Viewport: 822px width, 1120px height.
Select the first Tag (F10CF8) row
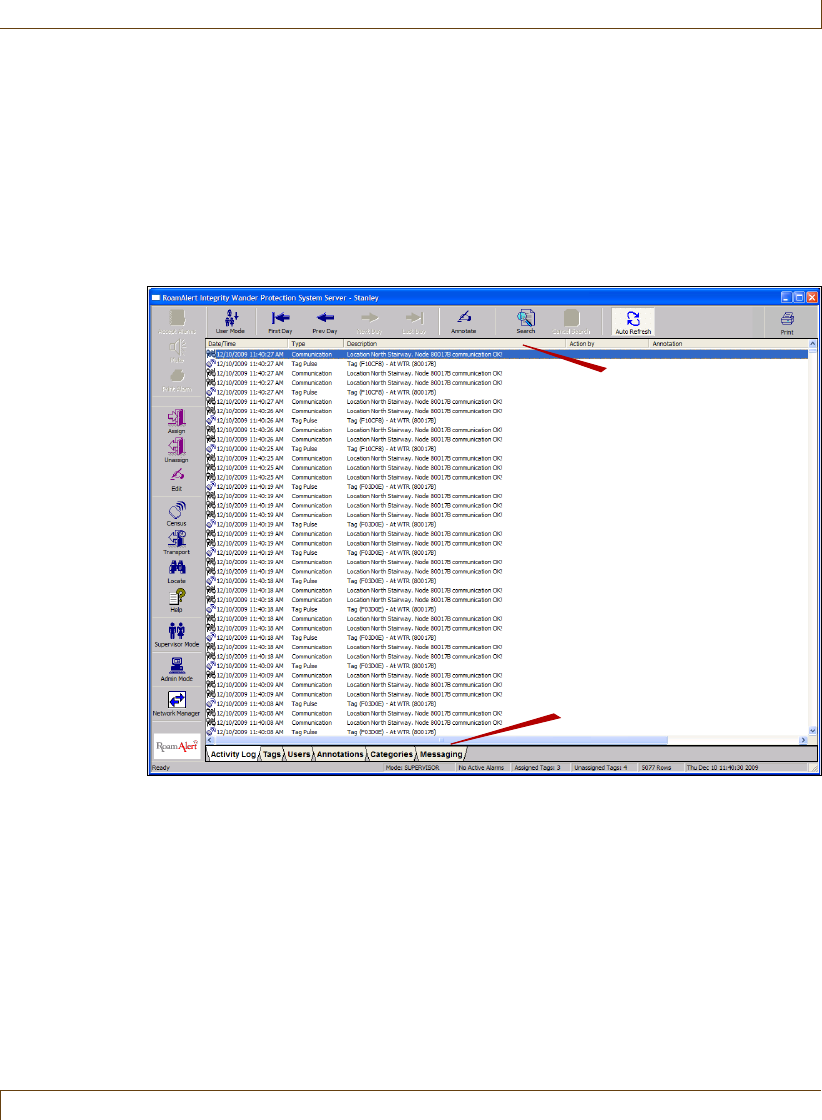506,364
